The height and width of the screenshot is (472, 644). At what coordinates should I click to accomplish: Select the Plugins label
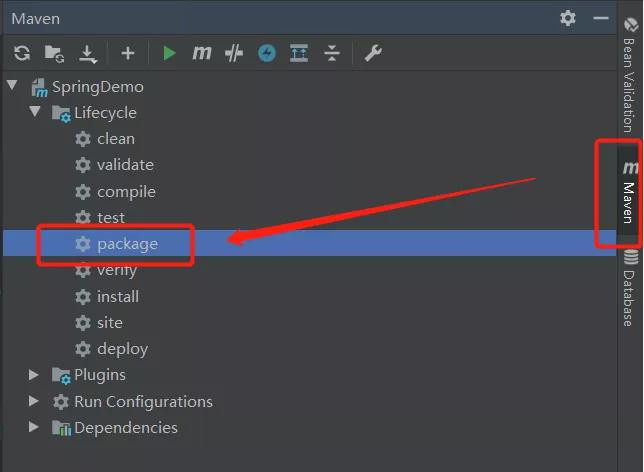[100, 375]
